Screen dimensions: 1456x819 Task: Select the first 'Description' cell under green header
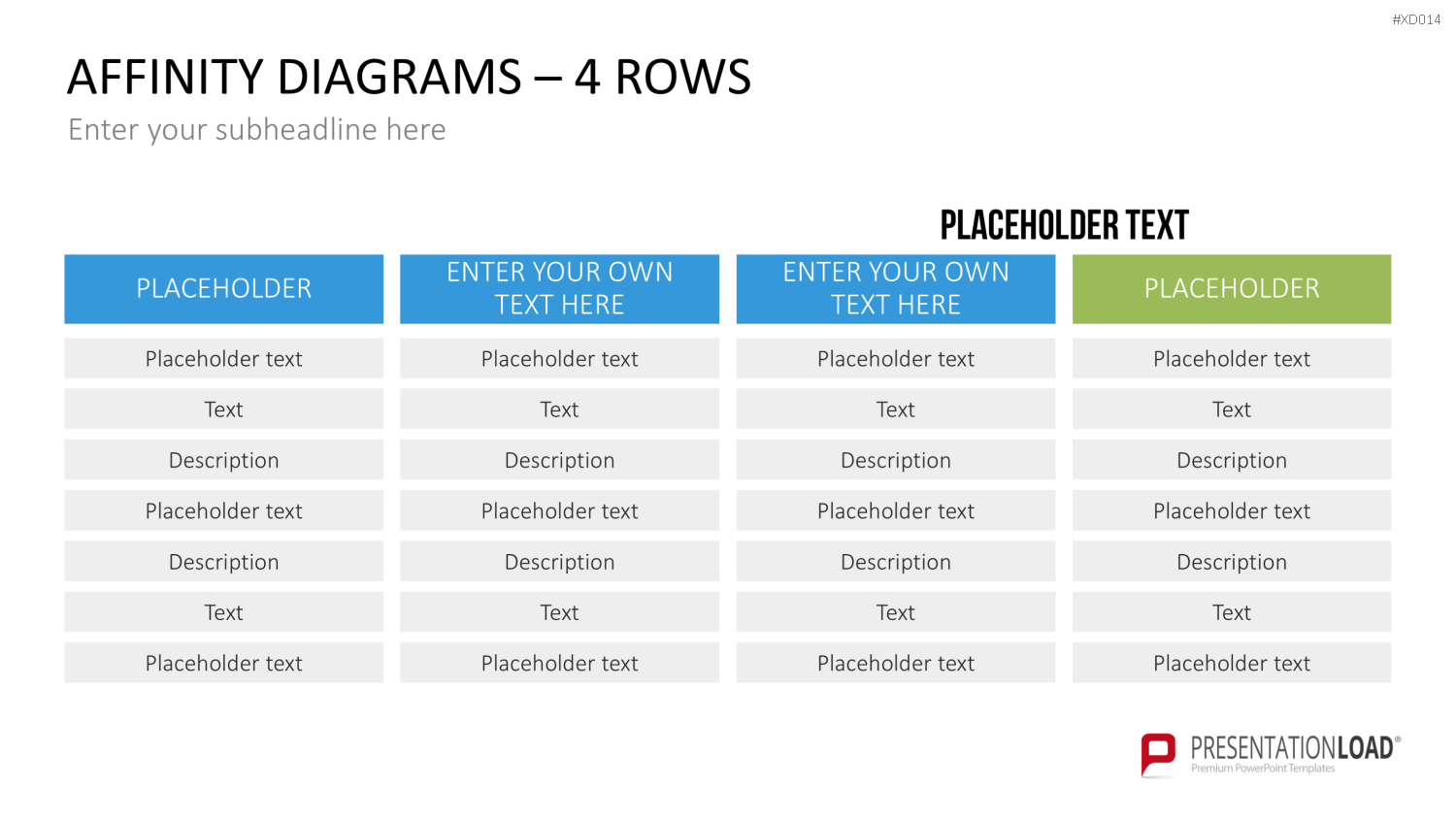(x=1232, y=460)
